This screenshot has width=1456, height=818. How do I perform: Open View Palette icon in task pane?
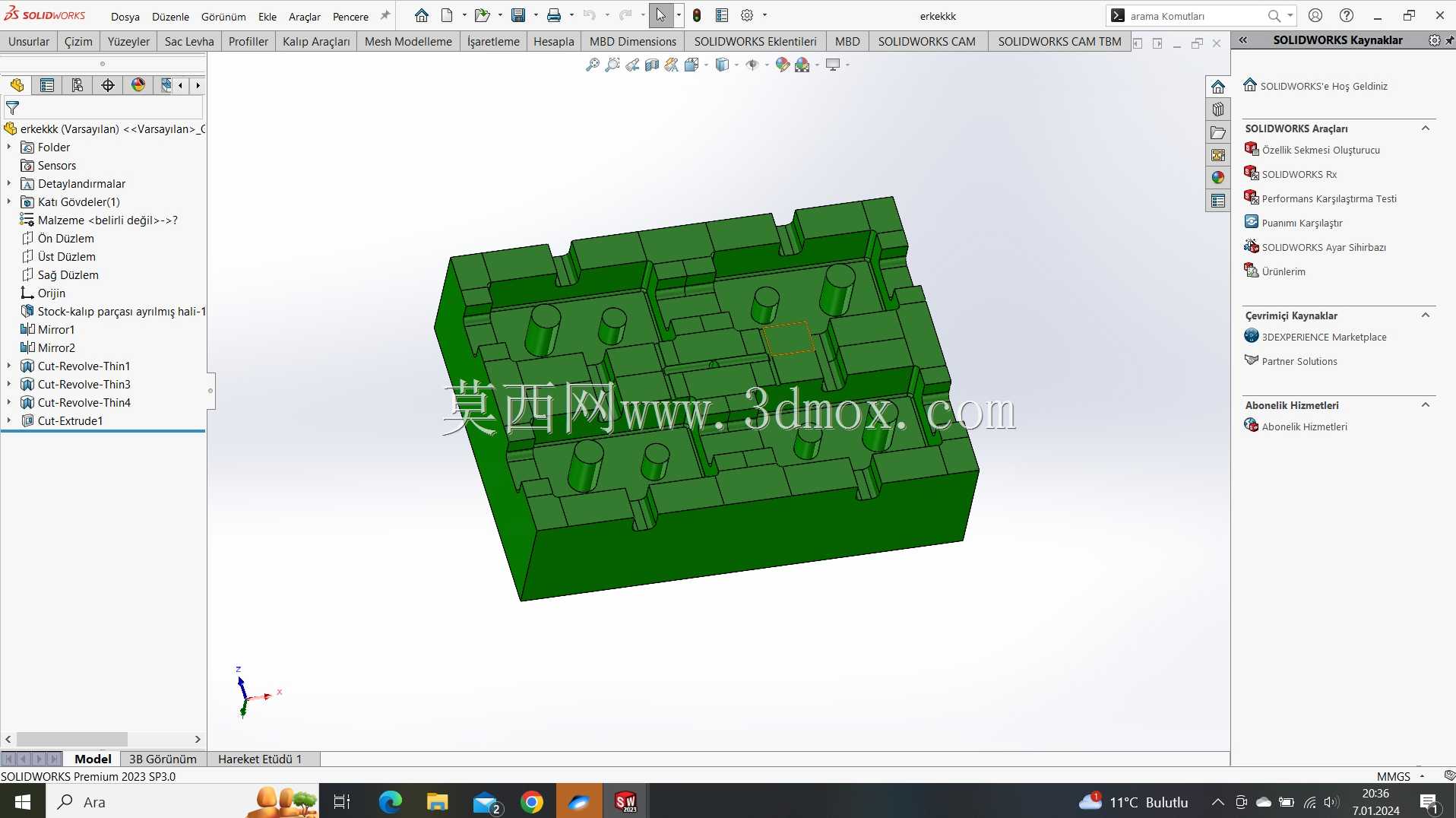(x=1218, y=155)
